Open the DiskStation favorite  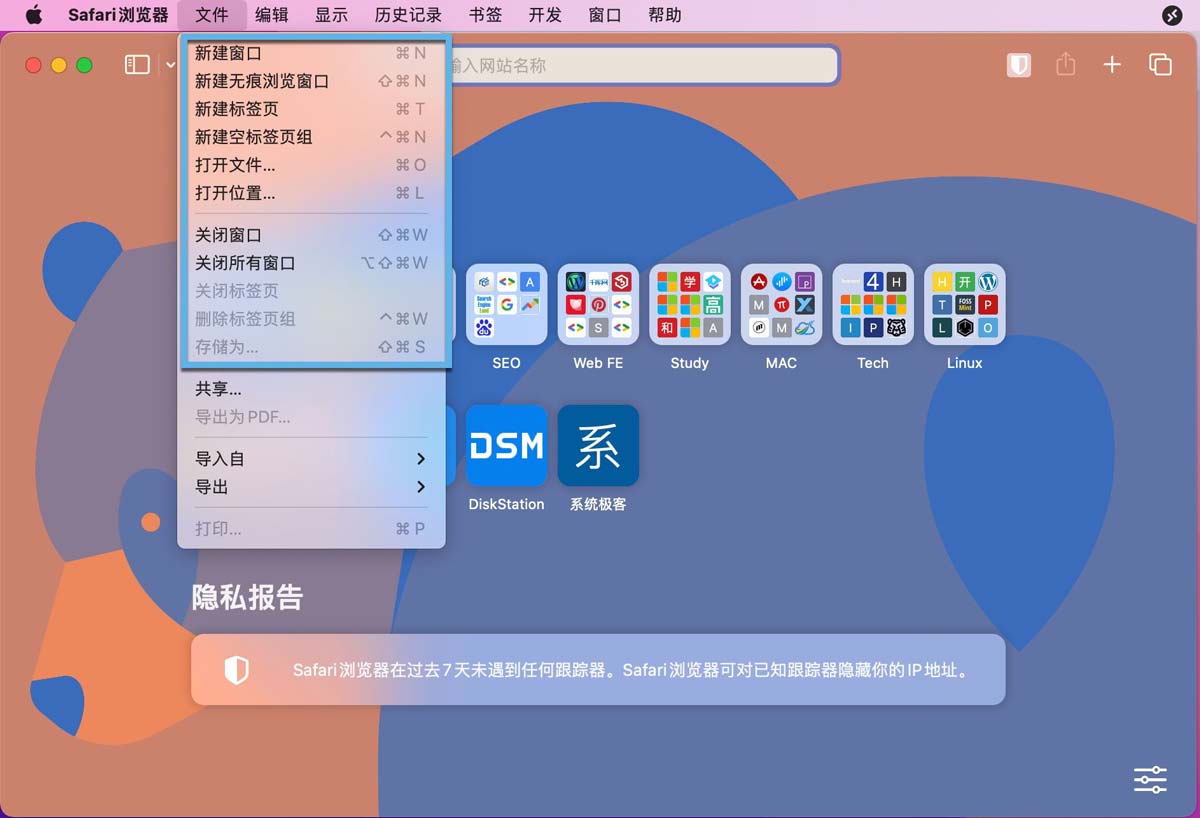[x=506, y=445]
